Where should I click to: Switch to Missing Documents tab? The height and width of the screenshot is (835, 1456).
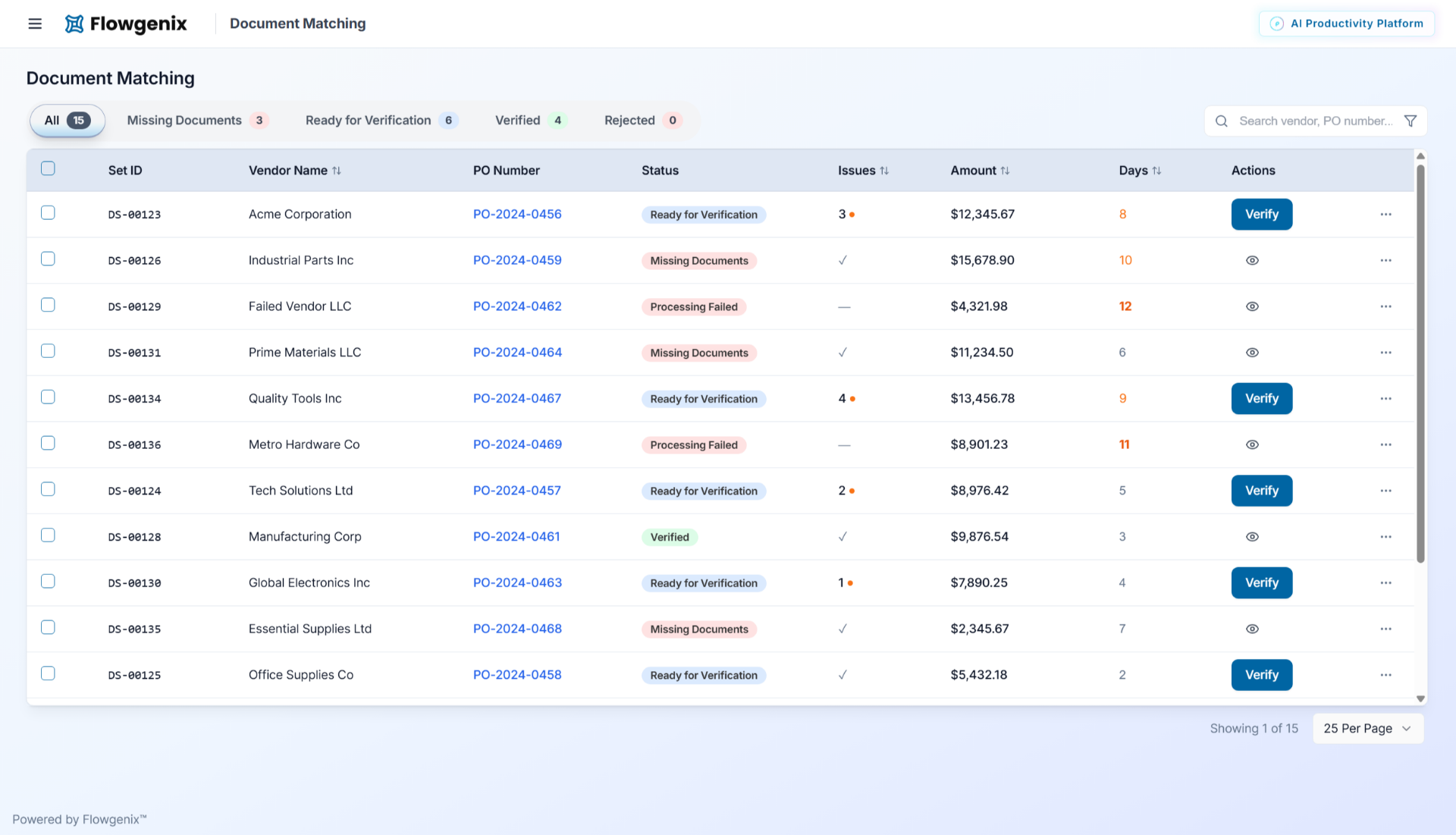[x=197, y=121]
